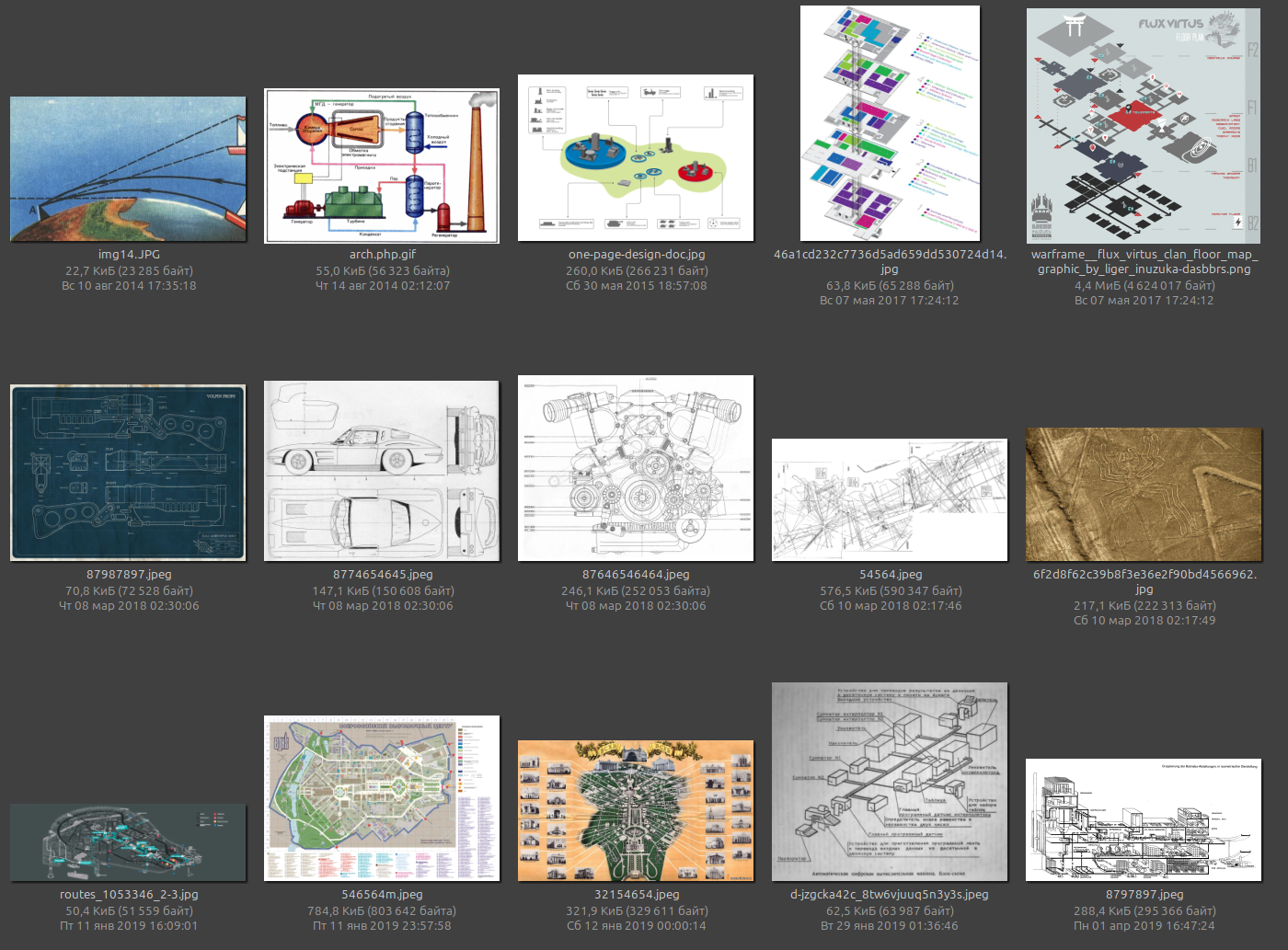Select the arch.php.gif power plant diagram thumbnail
This screenshot has width=1288, height=950.
382,166
